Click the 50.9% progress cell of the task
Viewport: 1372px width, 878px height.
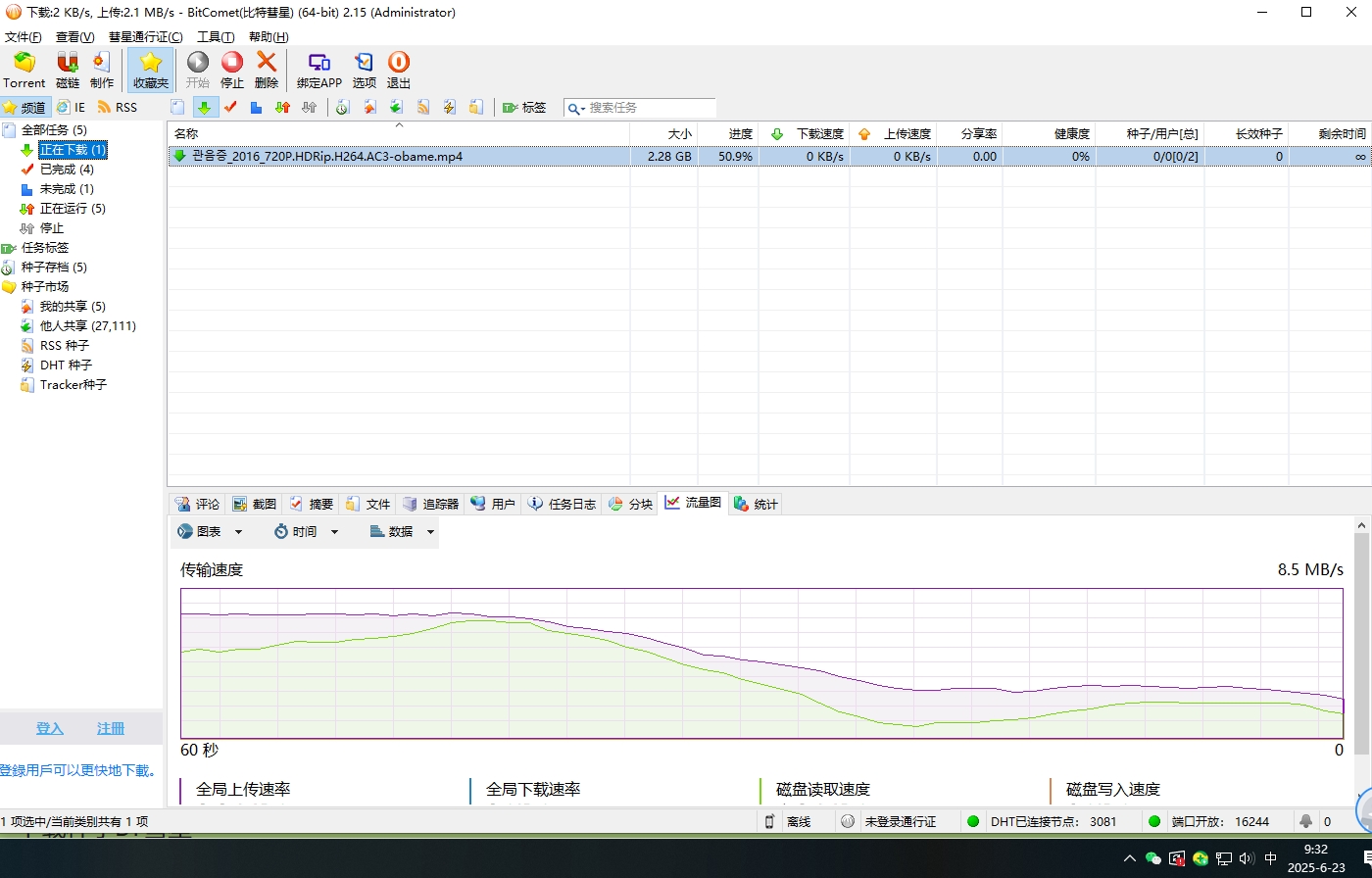pos(728,156)
